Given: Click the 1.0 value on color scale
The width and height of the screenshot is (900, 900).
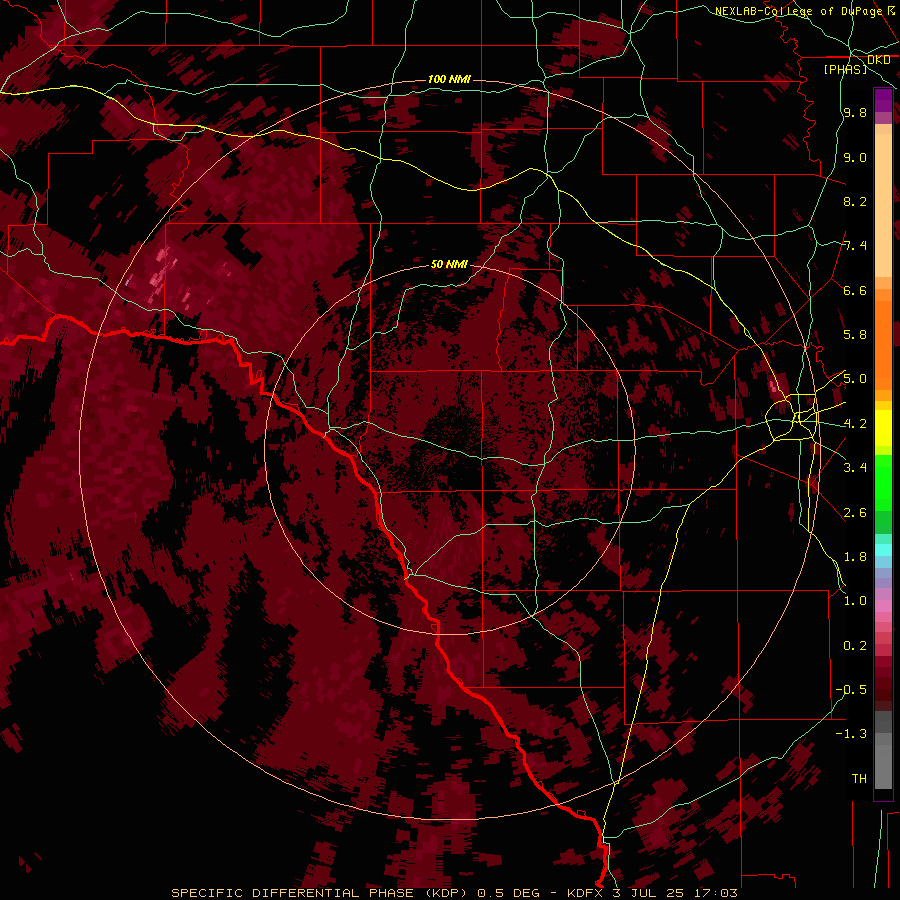Looking at the screenshot, I should (x=855, y=601).
